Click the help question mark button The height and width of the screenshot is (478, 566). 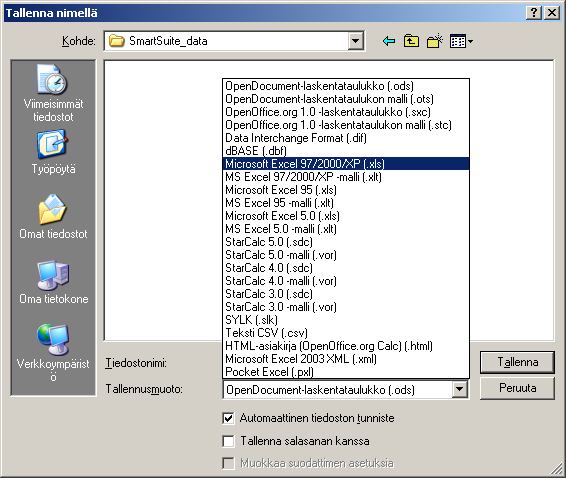click(534, 13)
